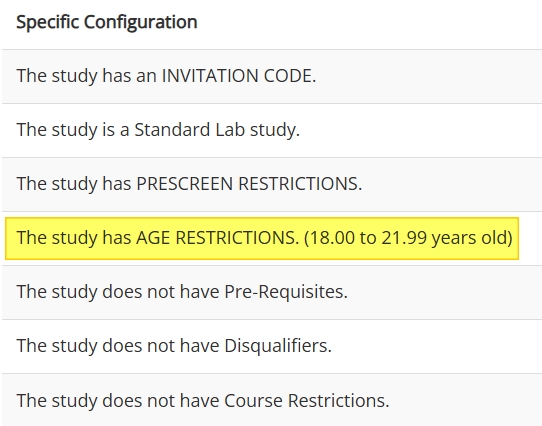Viewport: 542px width, 426px height.
Task: Click the word Disqualifiers
Action: coord(278,345)
